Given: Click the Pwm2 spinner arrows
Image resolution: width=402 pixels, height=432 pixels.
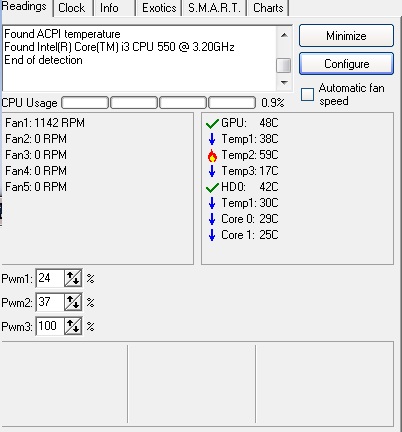Looking at the screenshot, I should 73,302.
